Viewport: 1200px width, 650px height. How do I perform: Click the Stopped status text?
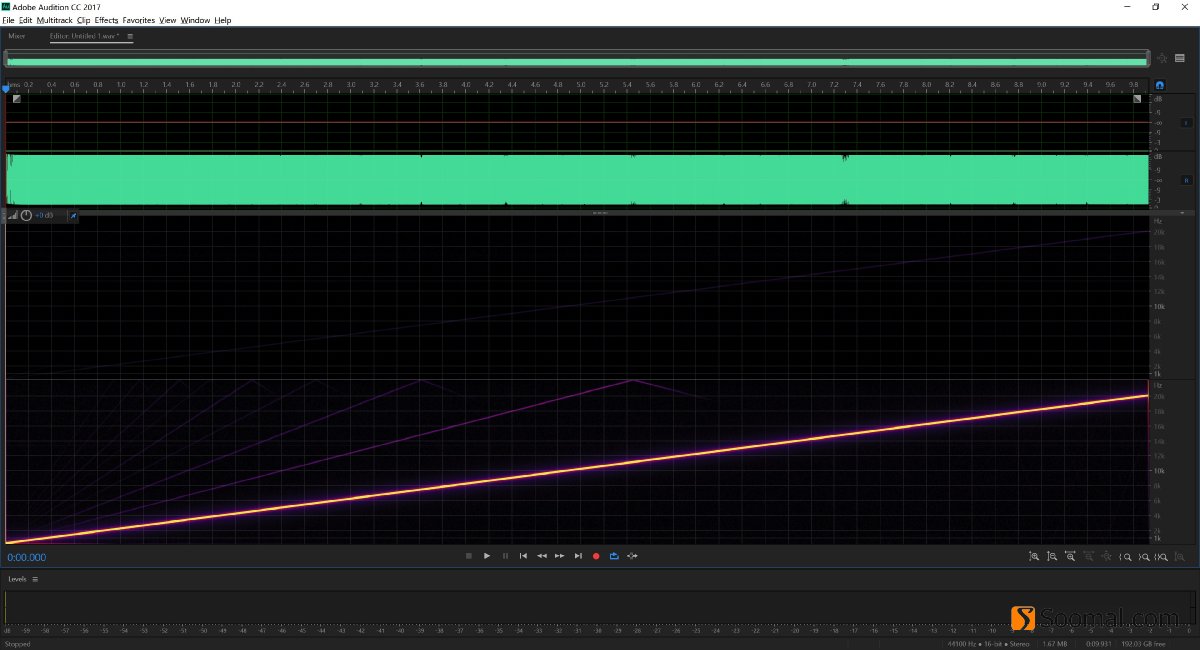[x=17, y=644]
